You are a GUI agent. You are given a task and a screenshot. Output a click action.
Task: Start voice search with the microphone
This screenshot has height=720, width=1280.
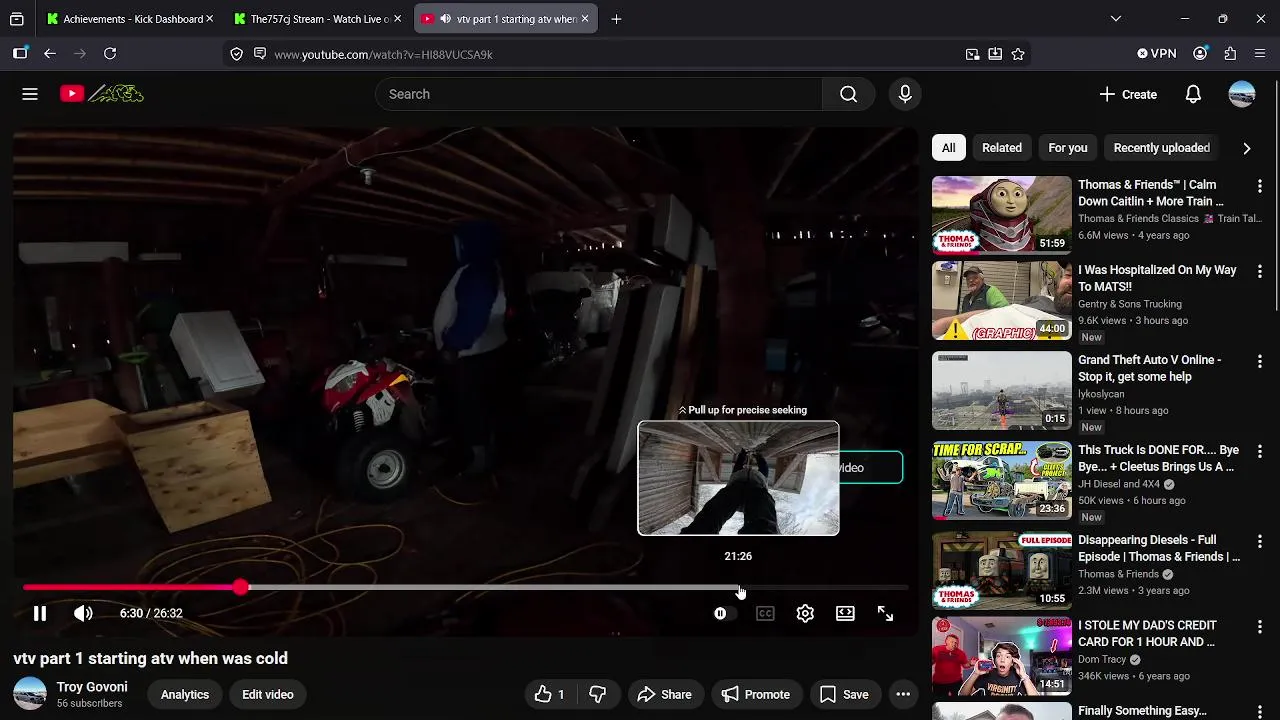(x=905, y=94)
